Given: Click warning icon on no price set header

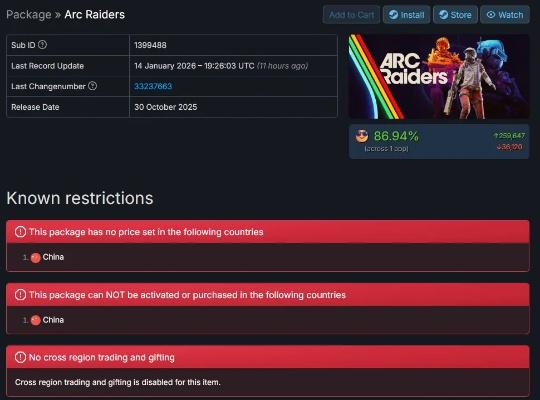Looking at the screenshot, I should [20, 232].
